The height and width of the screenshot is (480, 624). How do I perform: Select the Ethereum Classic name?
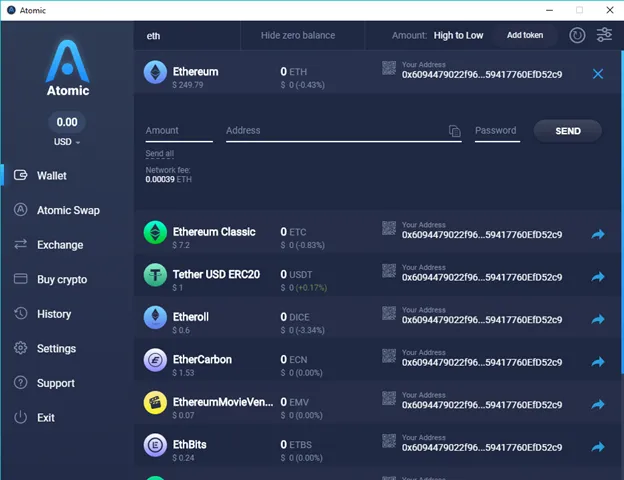click(214, 232)
